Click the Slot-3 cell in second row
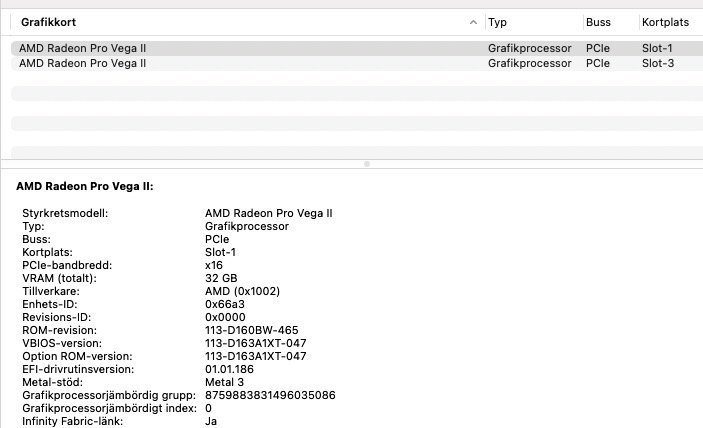 [657, 63]
